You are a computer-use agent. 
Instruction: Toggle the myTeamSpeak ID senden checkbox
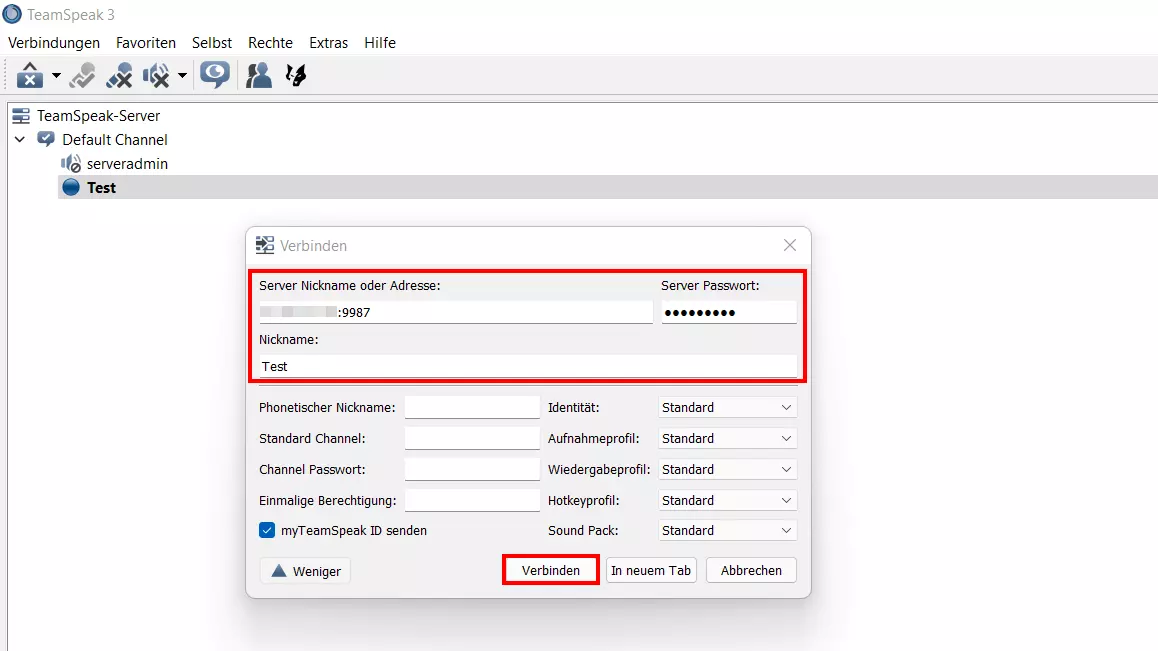(267, 531)
